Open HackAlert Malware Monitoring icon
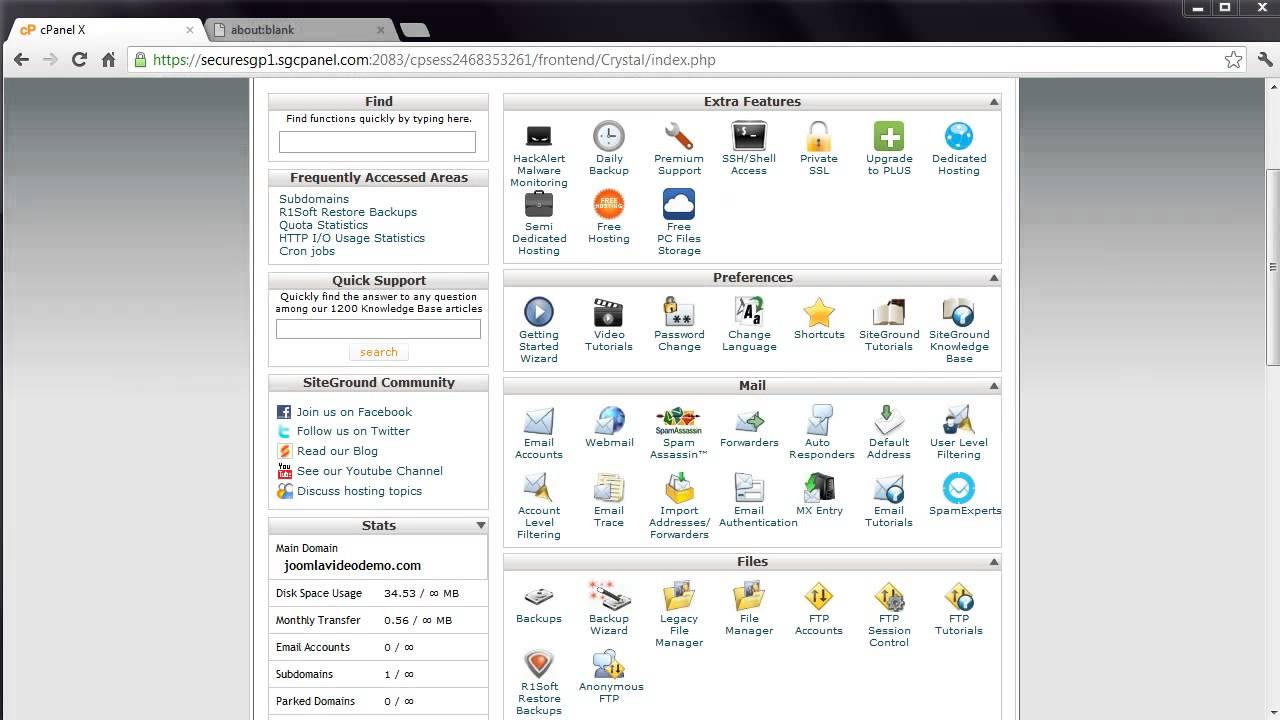The height and width of the screenshot is (720, 1280). pyautogui.click(x=539, y=136)
